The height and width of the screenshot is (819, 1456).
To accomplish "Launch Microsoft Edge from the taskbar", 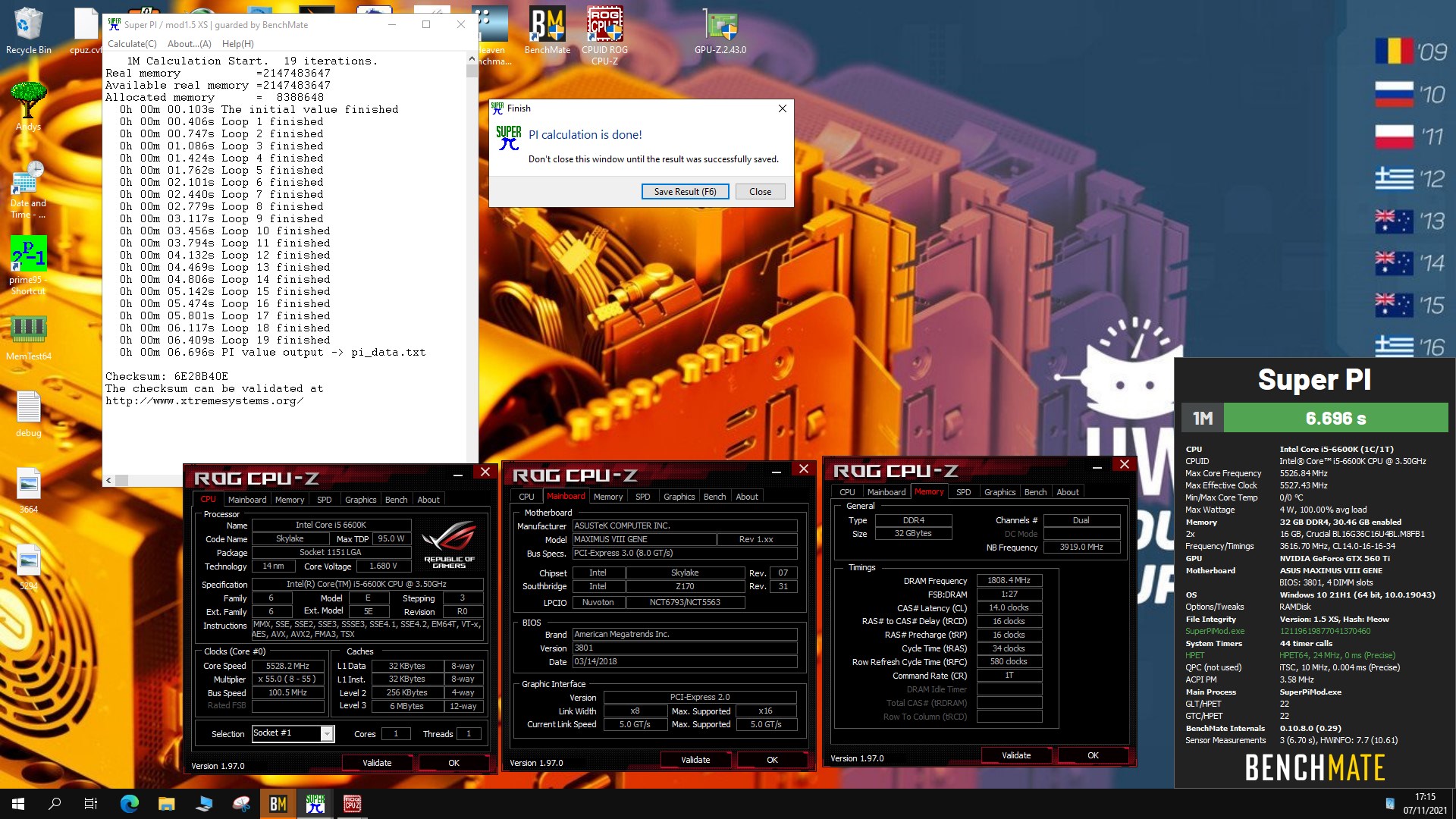I will 130,804.
